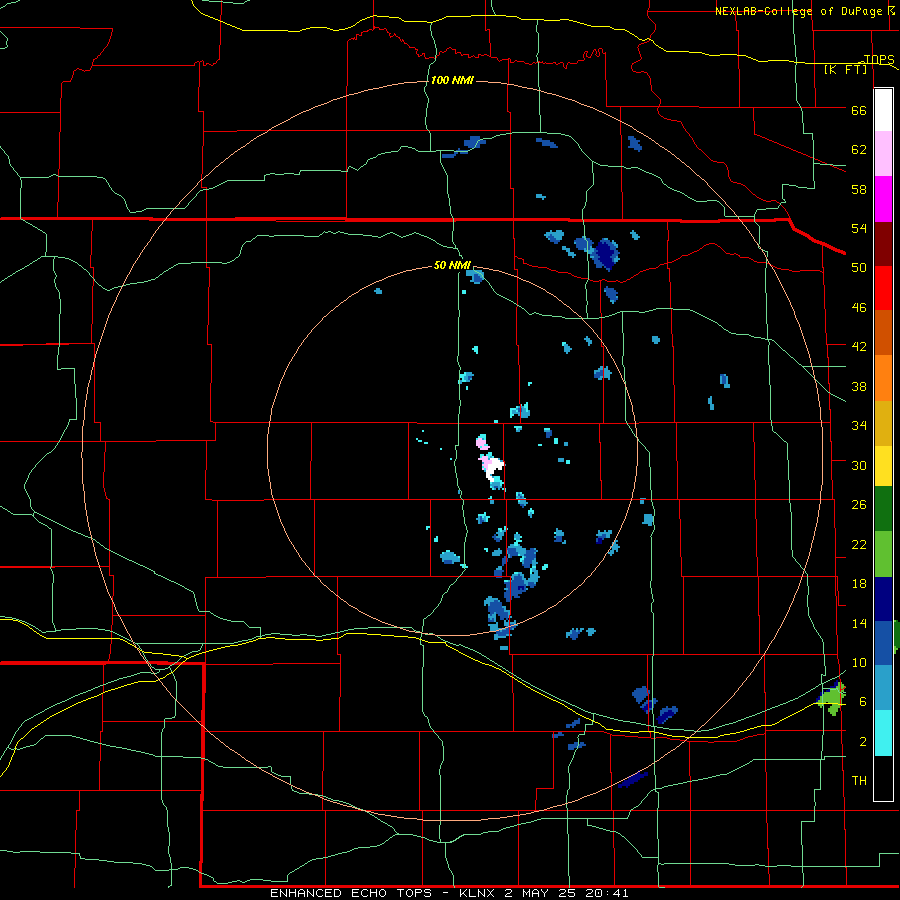Click the white swatch atop the legend

[x=883, y=110]
